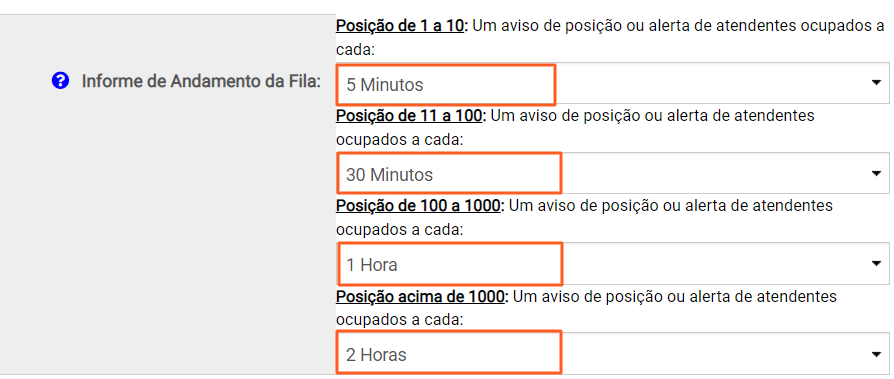Select the '5 Minutos' value text

click(385, 85)
